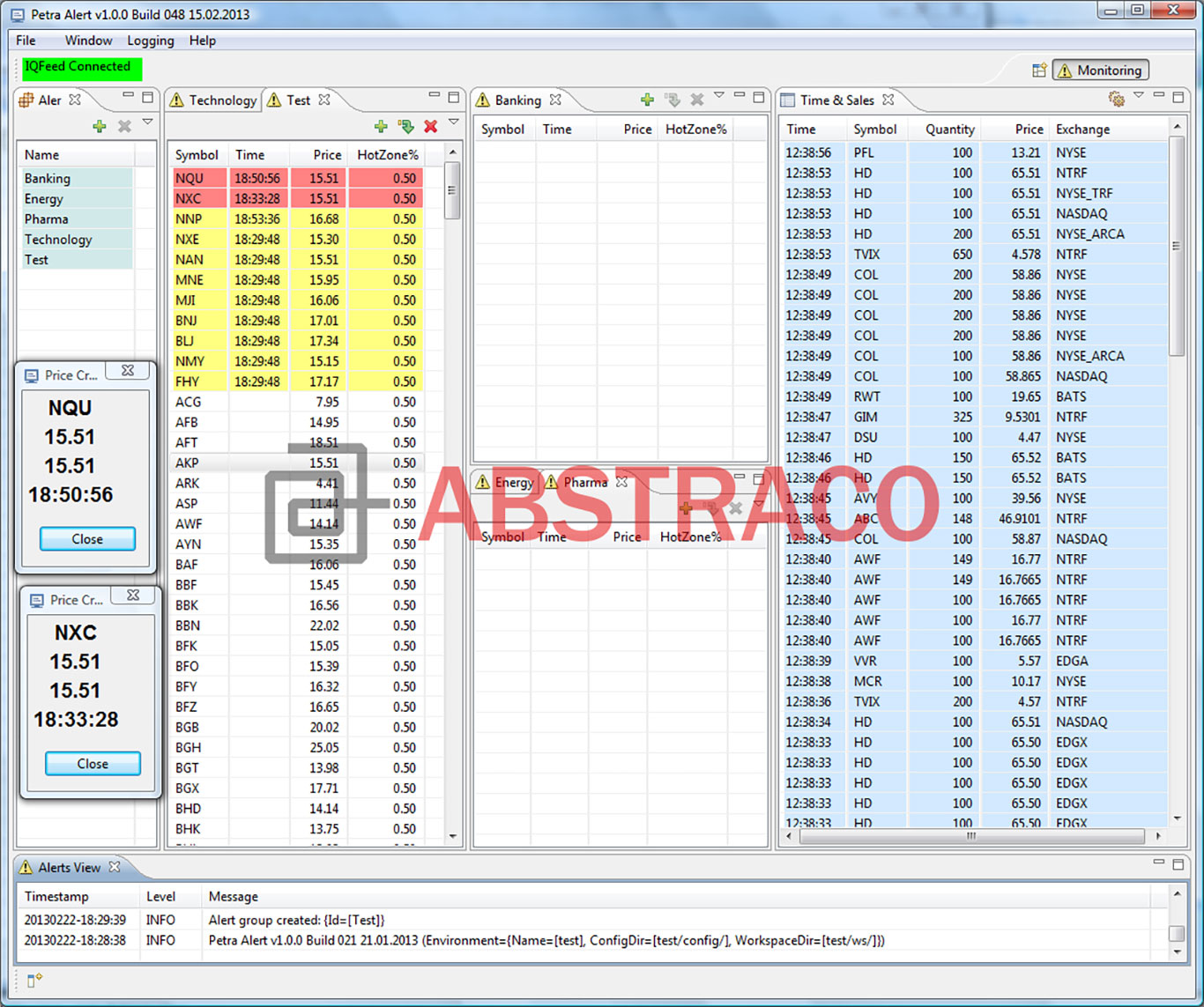1204x1007 pixels.
Task: Select the Pharma alert group in the list
Action: click(x=46, y=218)
